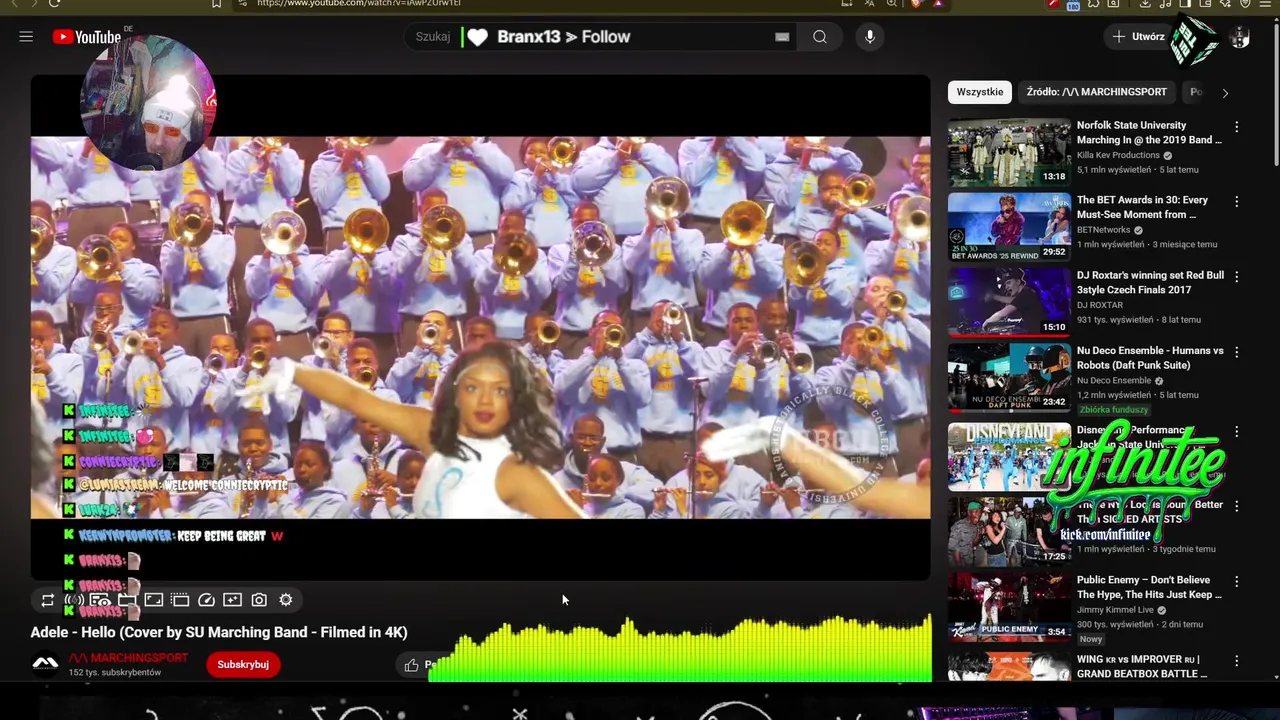Image resolution: width=1280 pixels, height=720 pixels.
Task: Click the Utwórz create button
Action: tap(1138, 37)
